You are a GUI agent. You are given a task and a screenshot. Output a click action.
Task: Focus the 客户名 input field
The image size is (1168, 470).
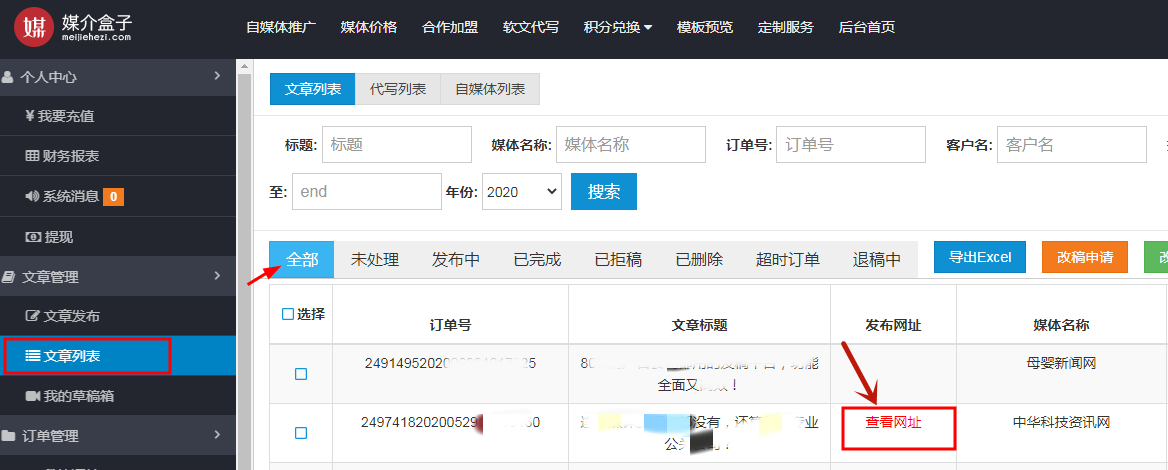[x=1072, y=145]
